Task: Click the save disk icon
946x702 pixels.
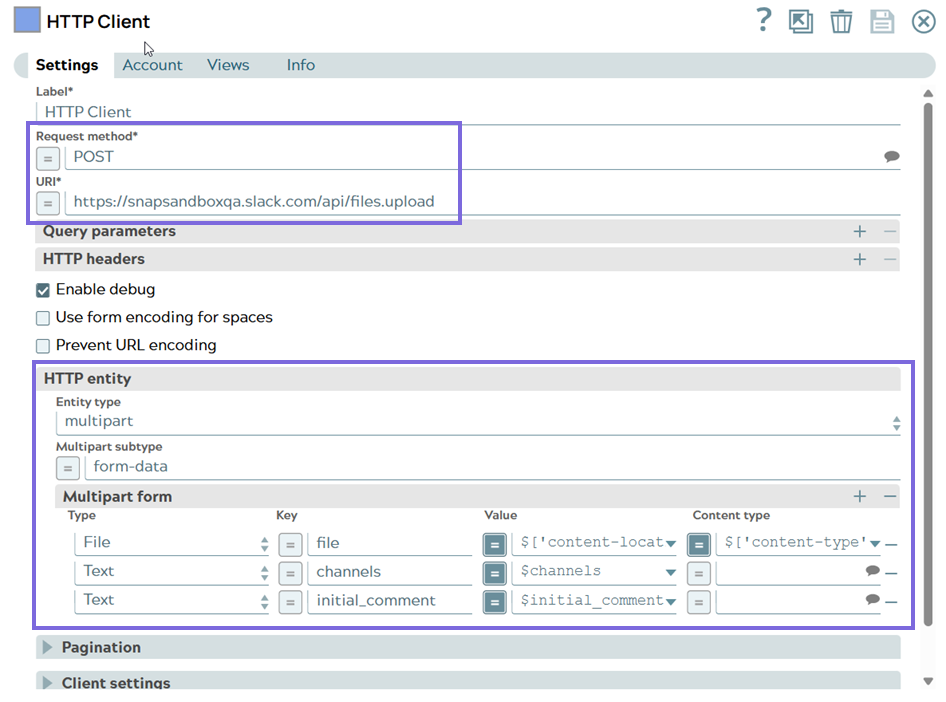Action: (x=881, y=21)
